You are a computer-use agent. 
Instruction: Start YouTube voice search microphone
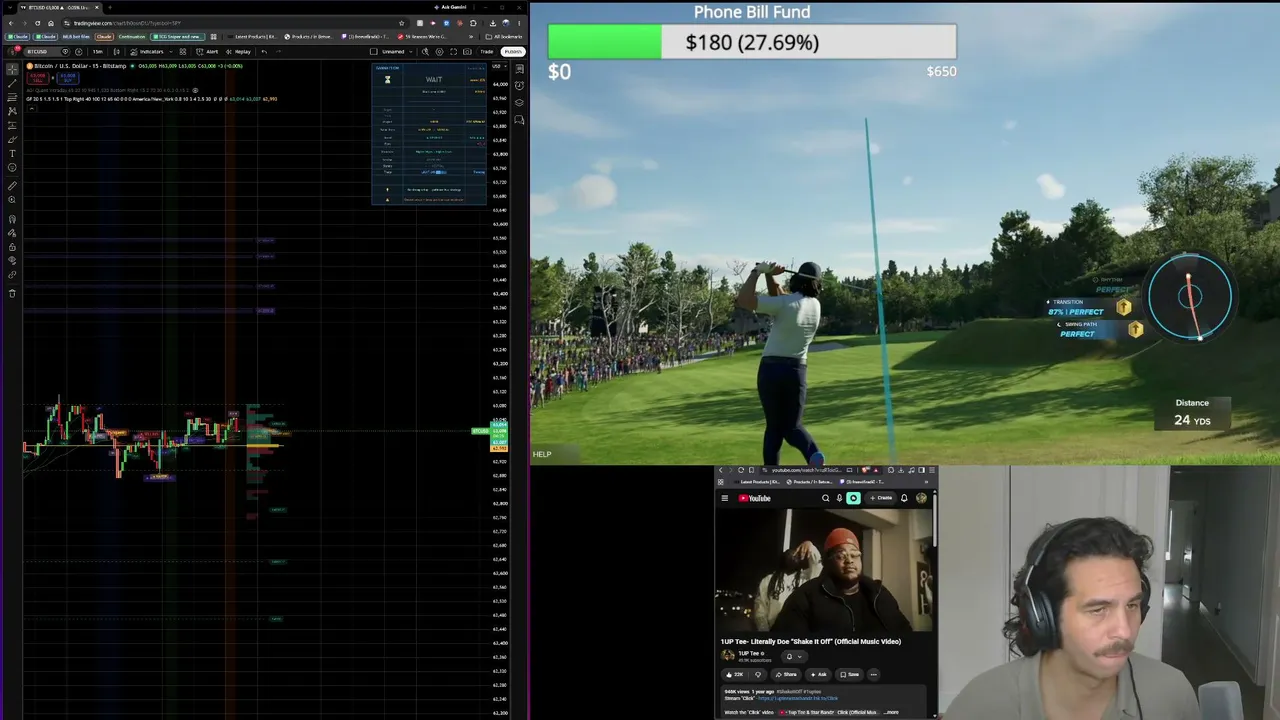click(x=839, y=498)
